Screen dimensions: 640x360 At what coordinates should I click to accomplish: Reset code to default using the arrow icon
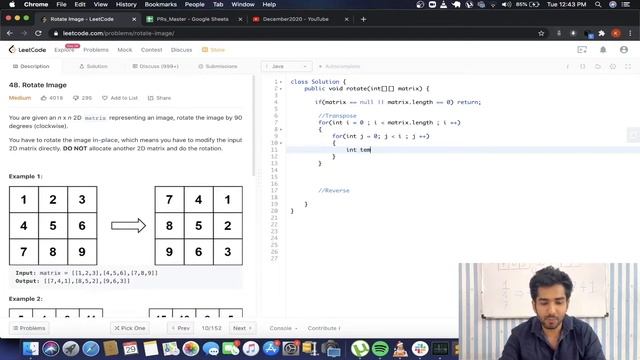(x=598, y=66)
